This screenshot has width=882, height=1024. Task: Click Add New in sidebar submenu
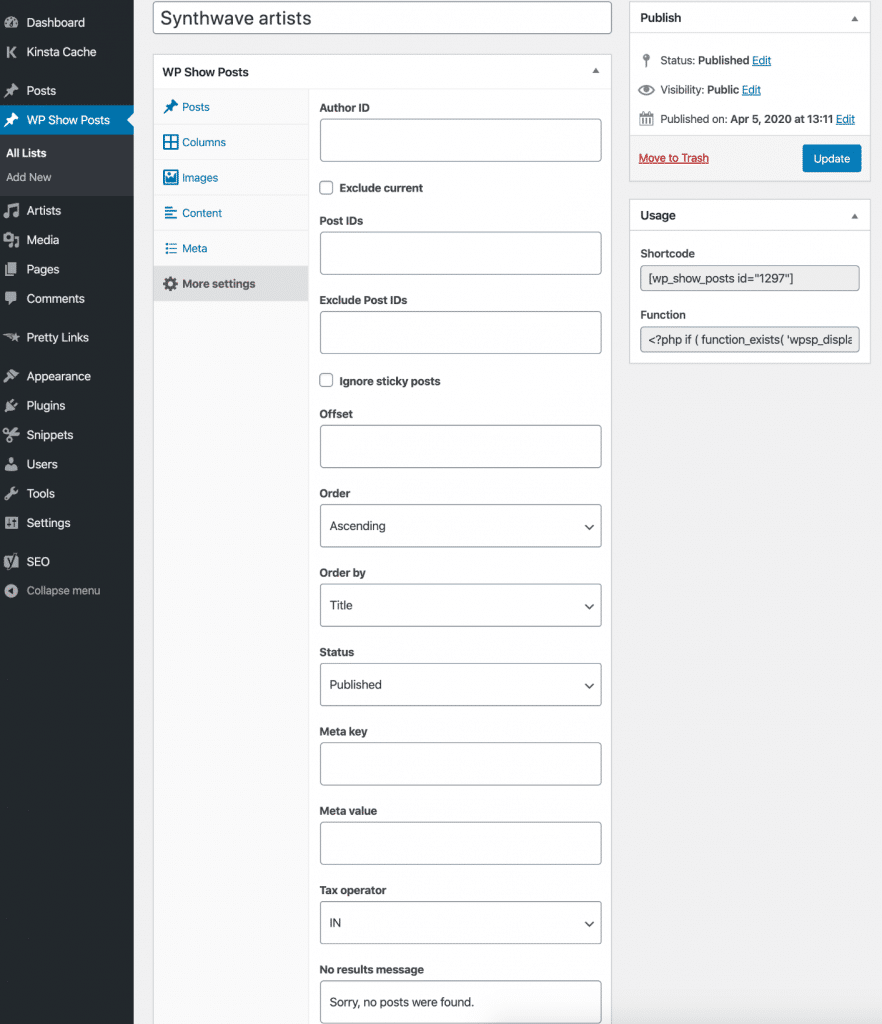[x=29, y=177]
